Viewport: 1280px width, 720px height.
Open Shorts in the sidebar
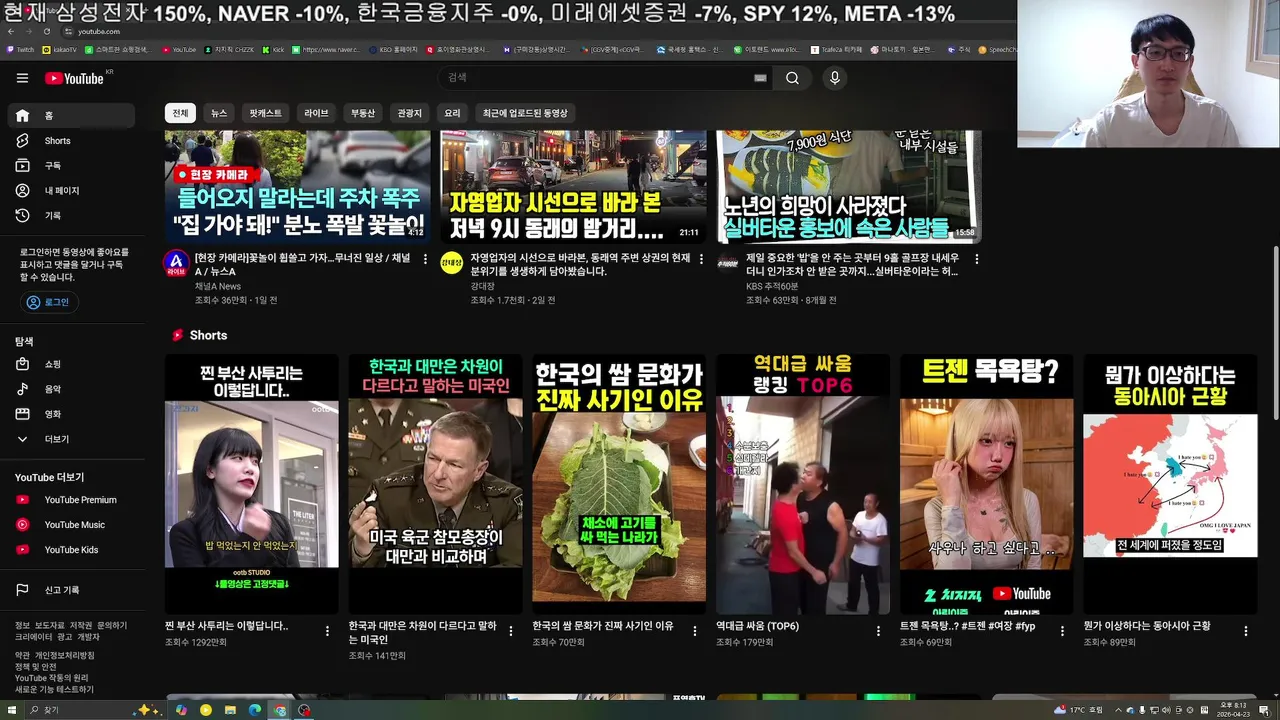72,141
